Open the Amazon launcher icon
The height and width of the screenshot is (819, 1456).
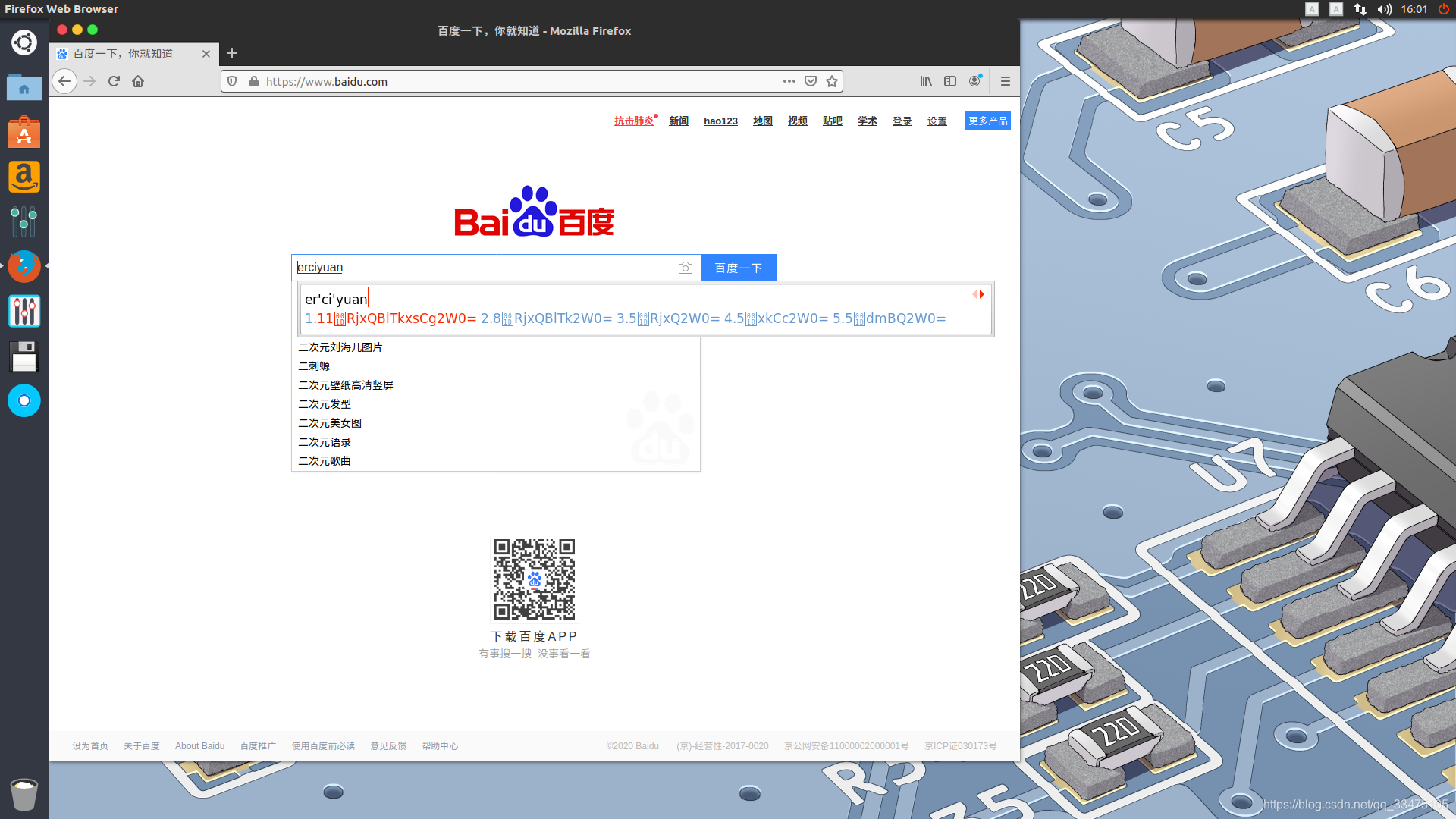coord(24,177)
